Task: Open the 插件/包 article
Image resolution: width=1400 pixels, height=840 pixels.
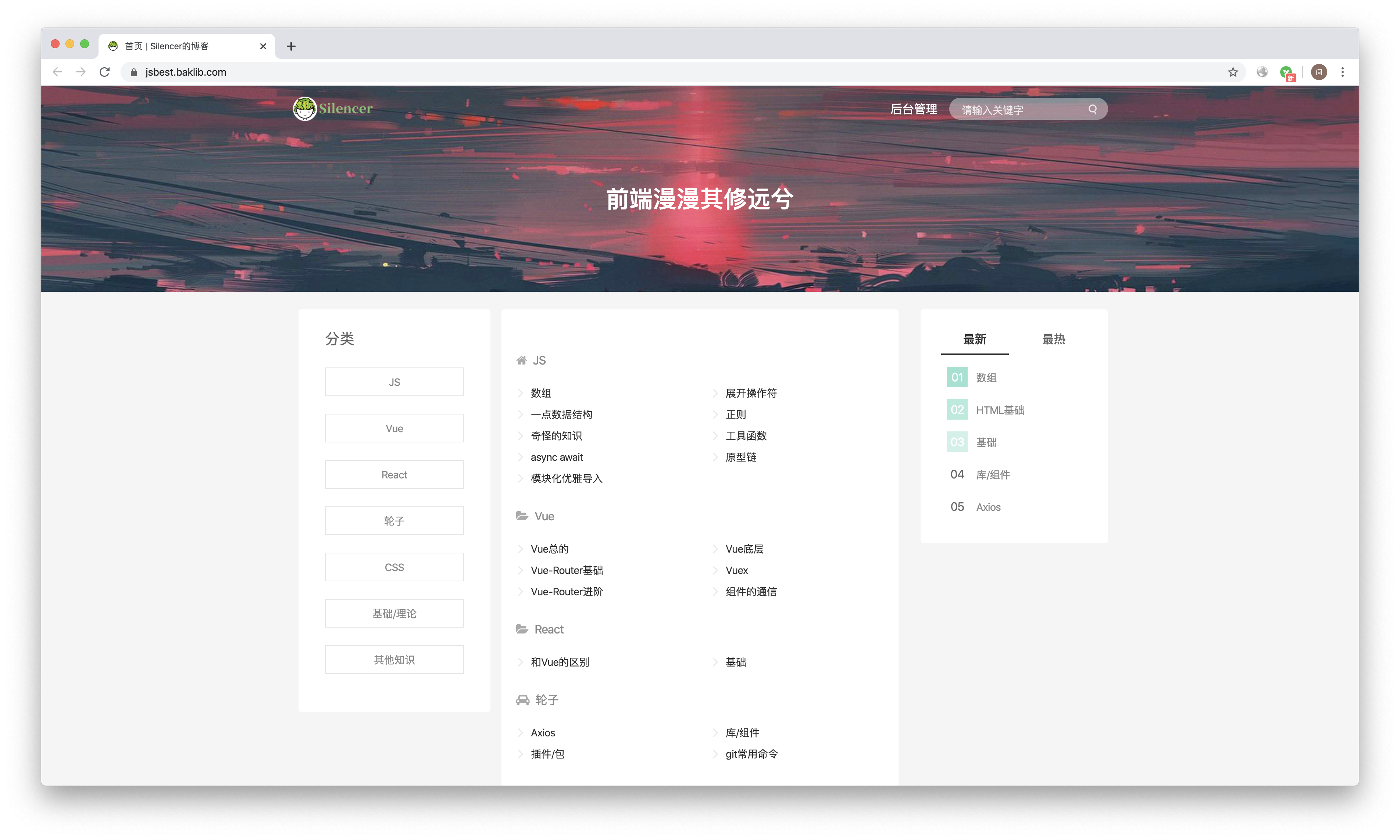Action: point(547,754)
